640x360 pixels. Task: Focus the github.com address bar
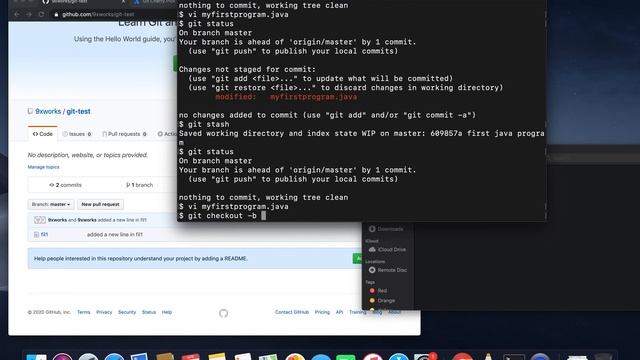tap(98, 14)
